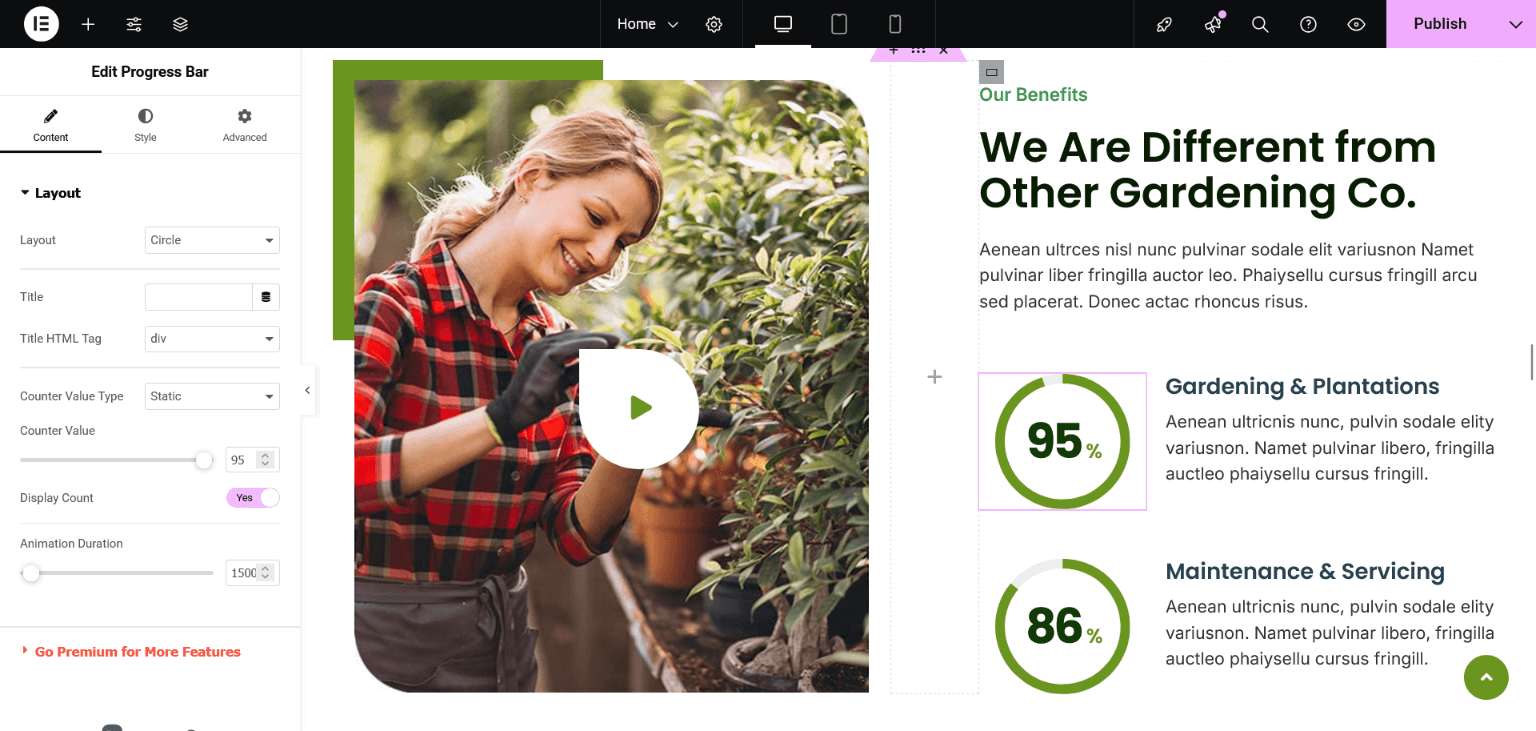Toggle the Display Count switch
1536x731 pixels.
253,498
